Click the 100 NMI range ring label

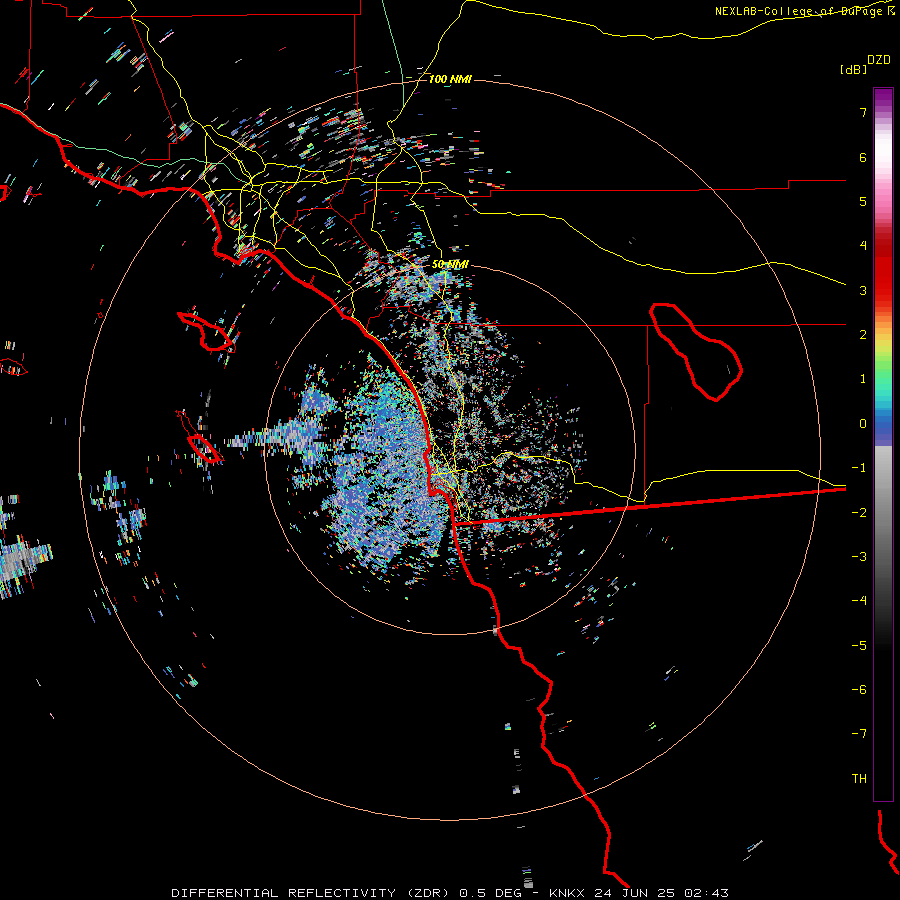(x=450, y=79)
